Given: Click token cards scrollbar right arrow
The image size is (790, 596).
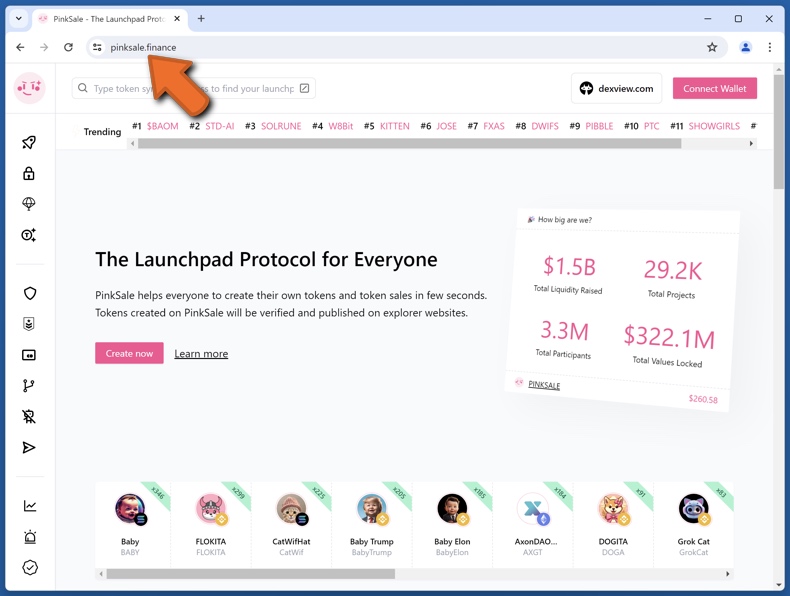Looking at the screenshot, I should [x=728, y=574].
